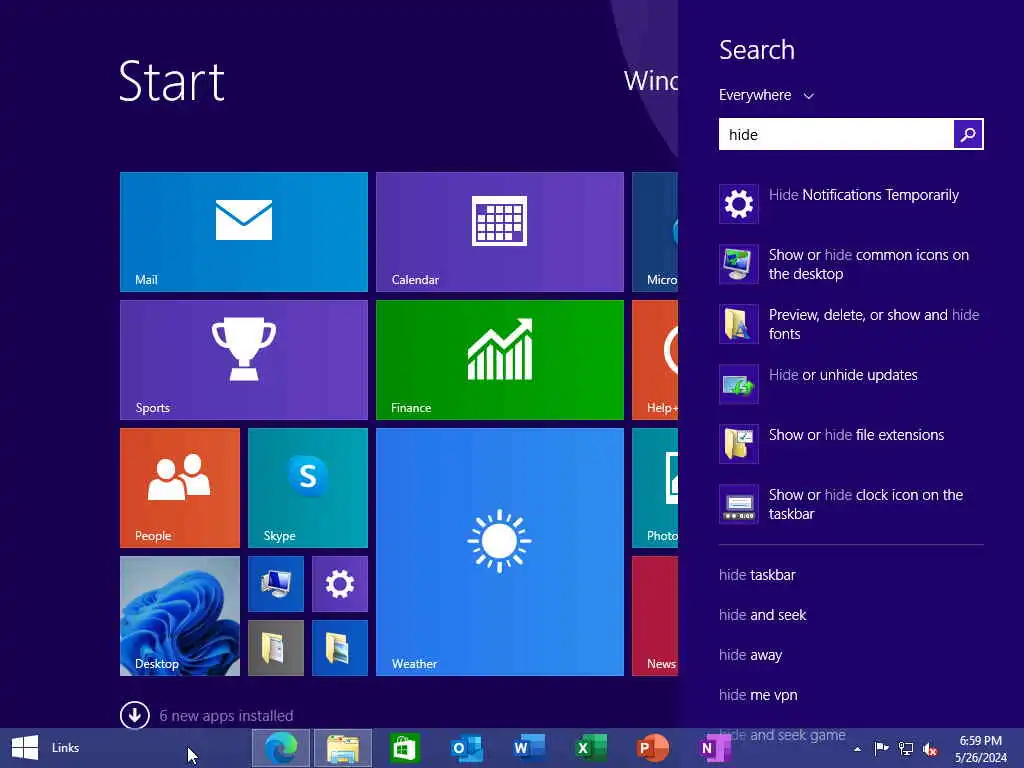This screenshot has width=1024, height=768.
Task: Click the network tray icon
Action: 906,748
